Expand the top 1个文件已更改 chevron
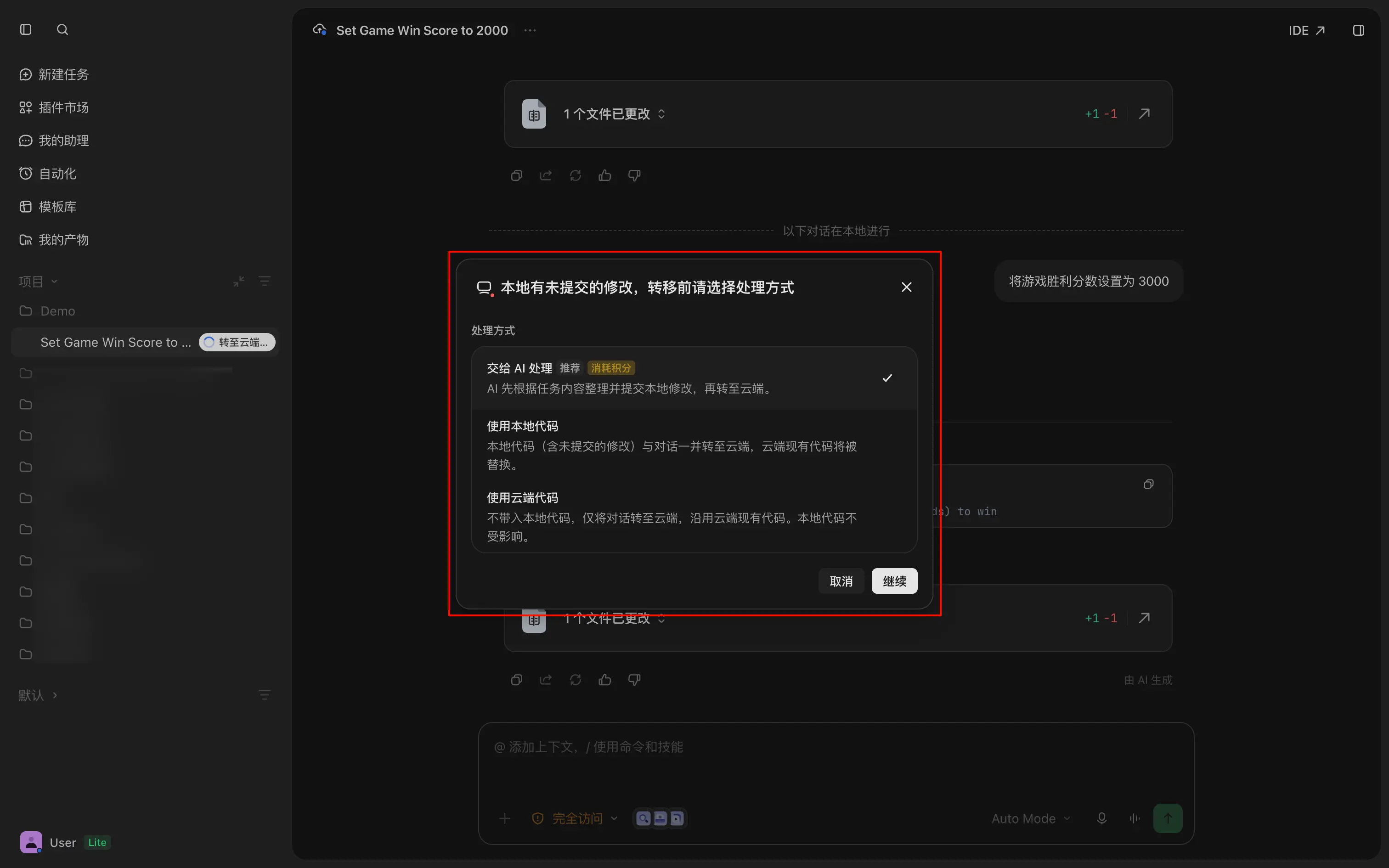Viewport: 1389px width, 868px height. (661, 114)
